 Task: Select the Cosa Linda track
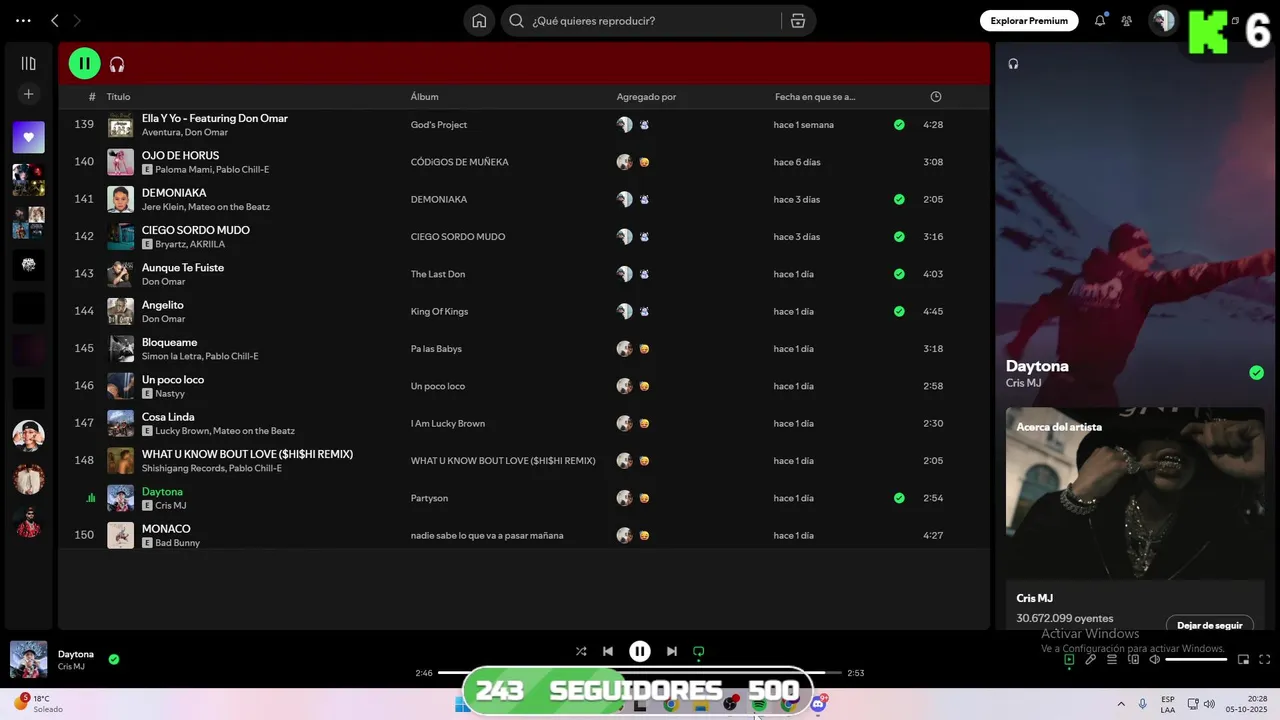[168, 417]
